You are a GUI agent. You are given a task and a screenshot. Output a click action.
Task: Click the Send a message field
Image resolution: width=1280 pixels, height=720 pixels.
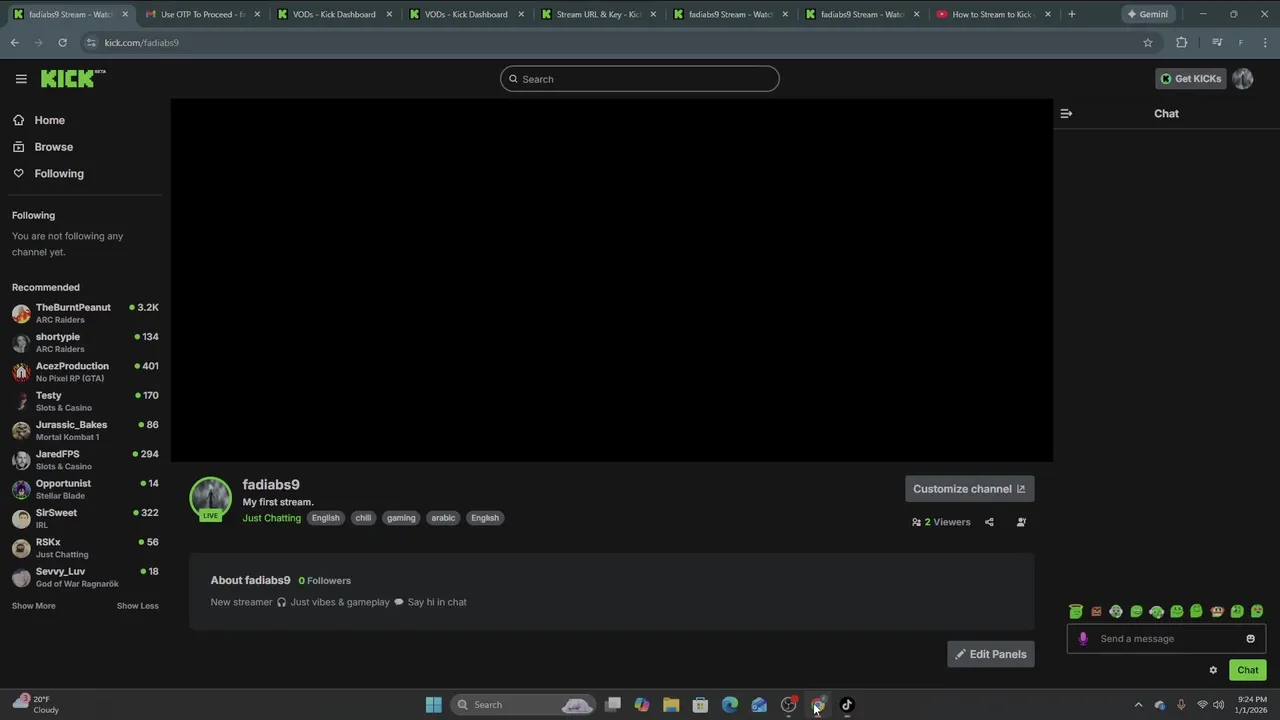[1165, 639]
